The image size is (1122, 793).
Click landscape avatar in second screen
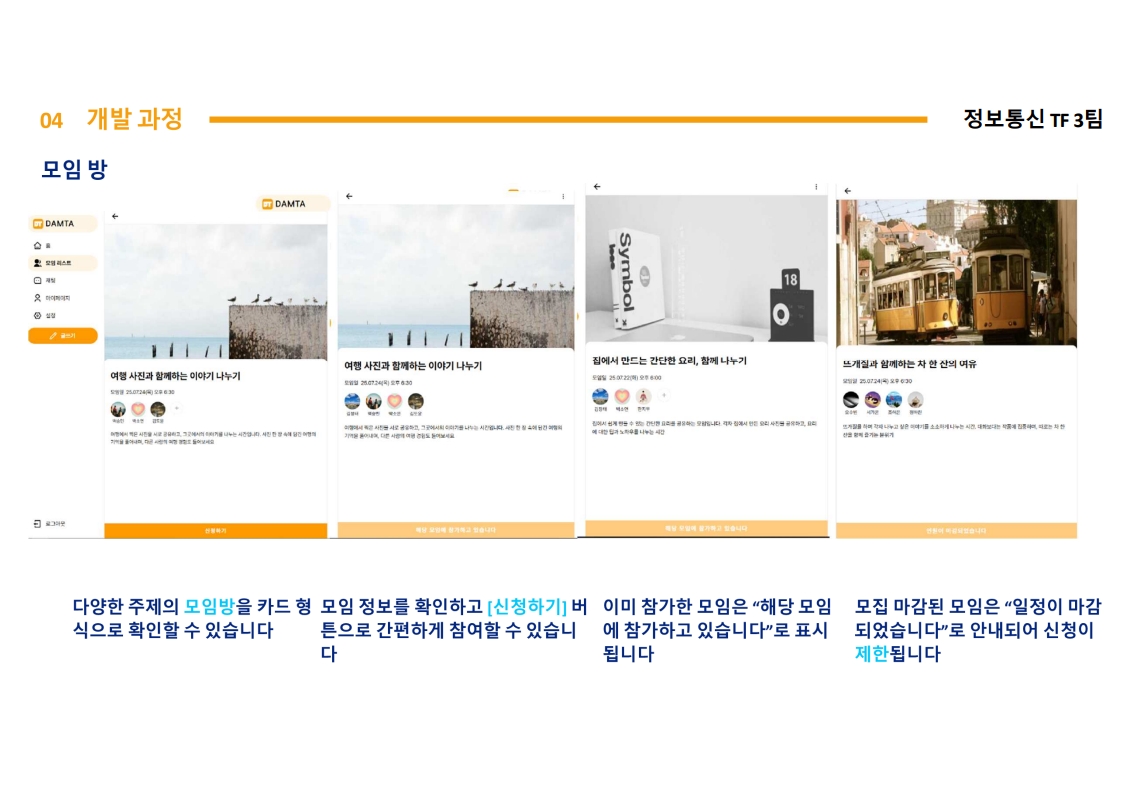352,401
